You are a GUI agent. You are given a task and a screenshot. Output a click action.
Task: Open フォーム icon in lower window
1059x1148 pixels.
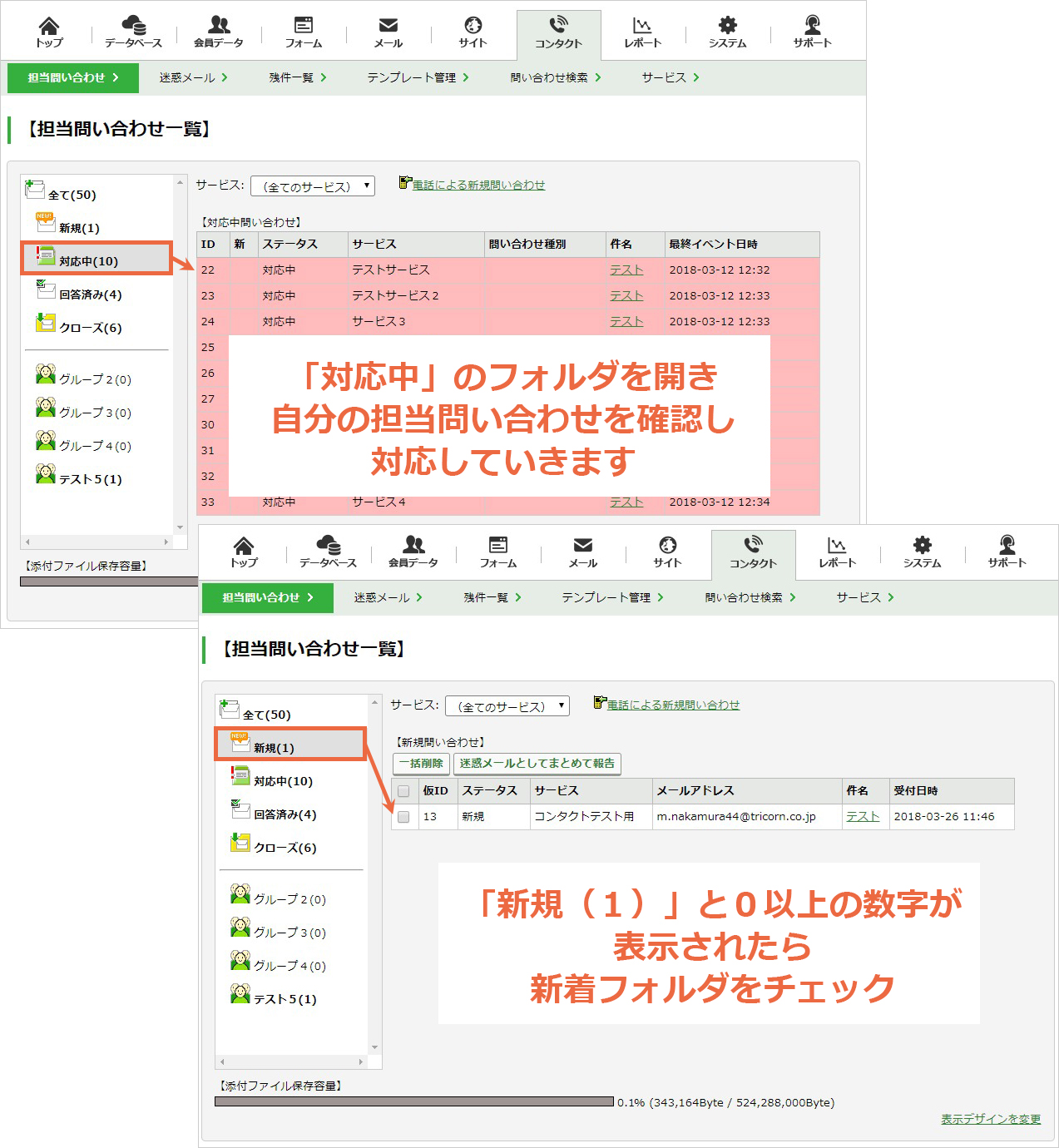(x=498, y=552)
